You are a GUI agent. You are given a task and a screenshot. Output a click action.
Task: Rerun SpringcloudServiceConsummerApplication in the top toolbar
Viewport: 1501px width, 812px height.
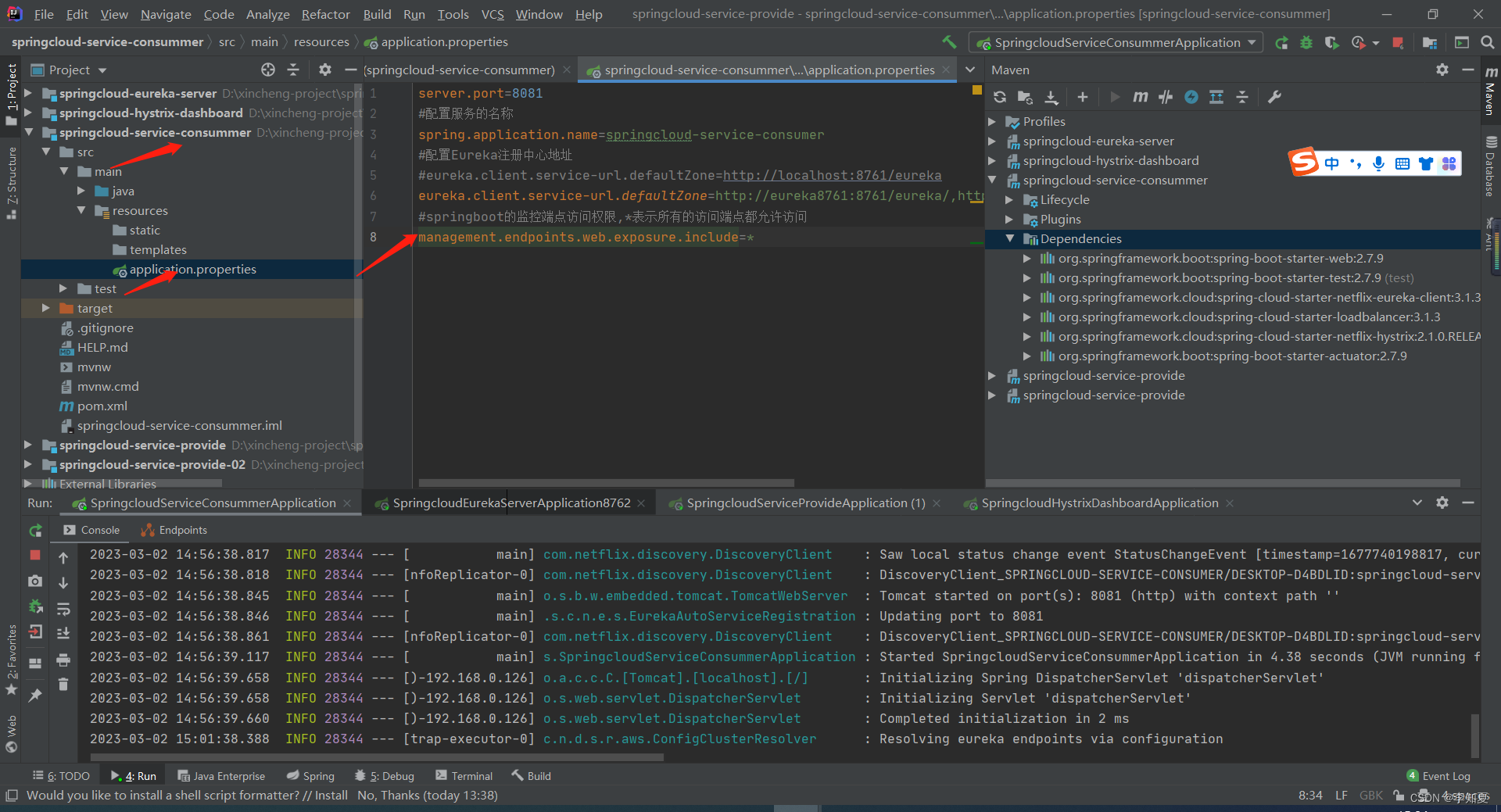(x=1281, y=43)
